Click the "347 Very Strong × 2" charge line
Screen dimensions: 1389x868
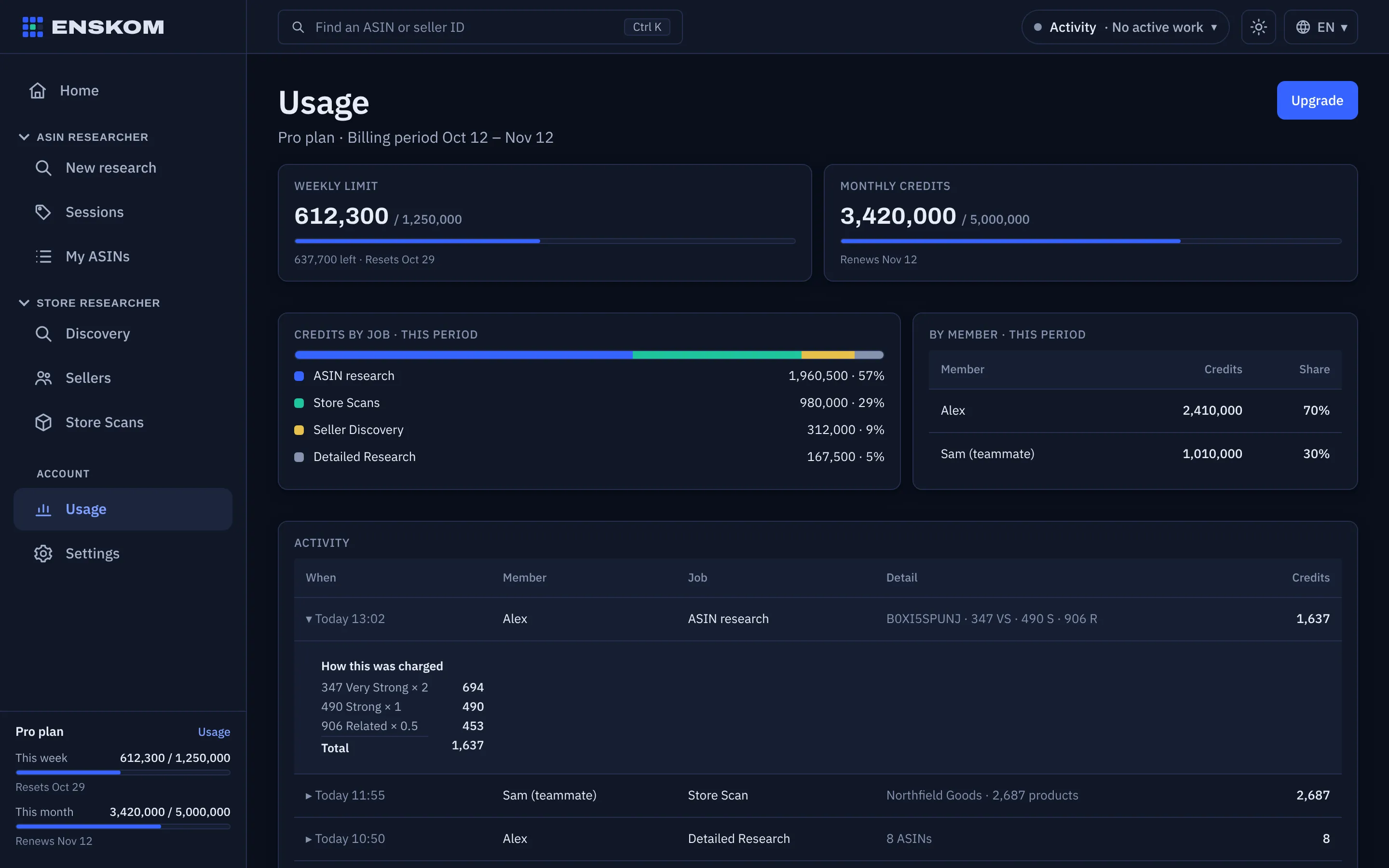click(375, 688)
